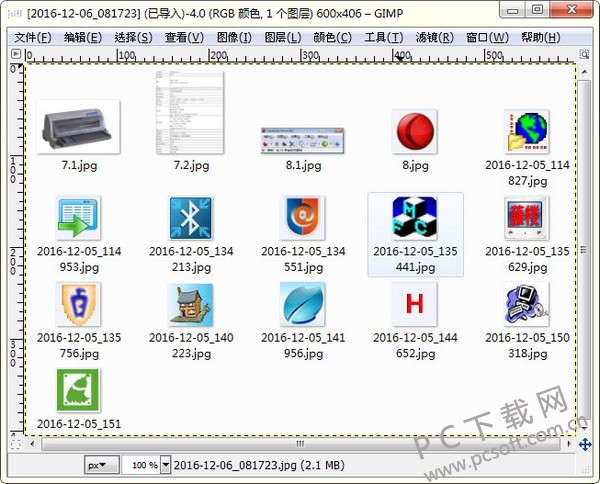
Task: Click the red Chinese sign icon 2016-12-05_135629.jpg
Action: pyautogui.click(x=527, y=218)
